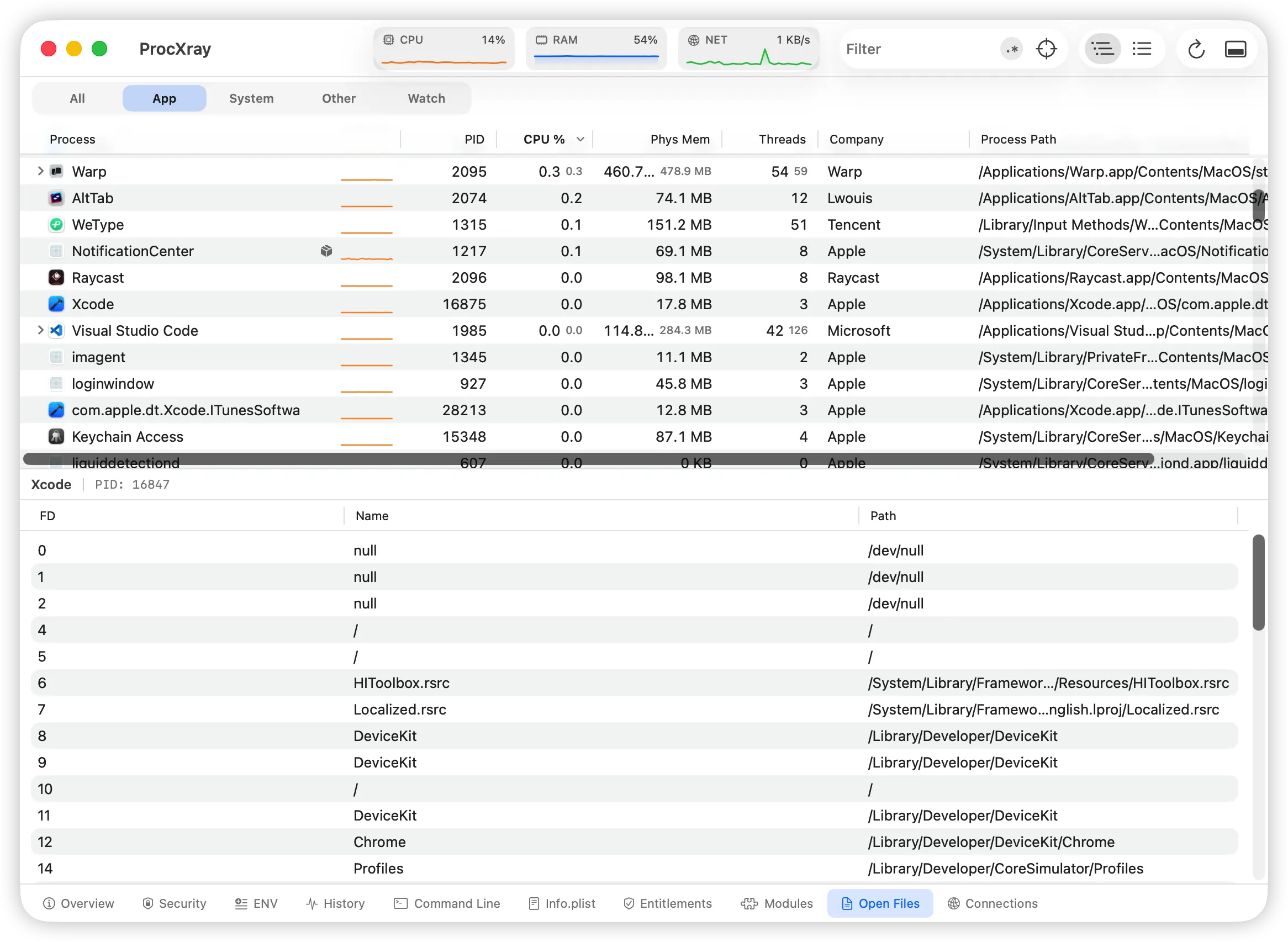Open the Security panel for Xcode

pos(174,903)
